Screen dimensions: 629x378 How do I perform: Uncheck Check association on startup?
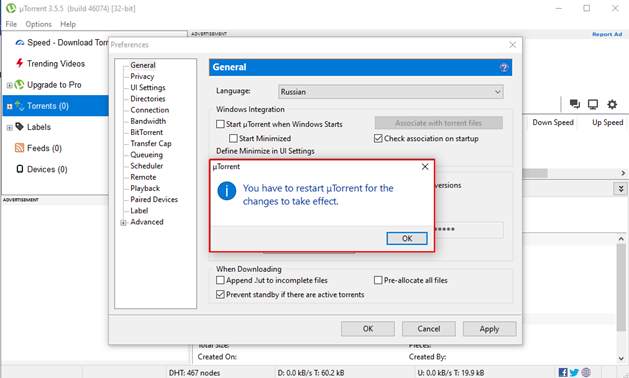pyautogui.click(x=378, y=138)
